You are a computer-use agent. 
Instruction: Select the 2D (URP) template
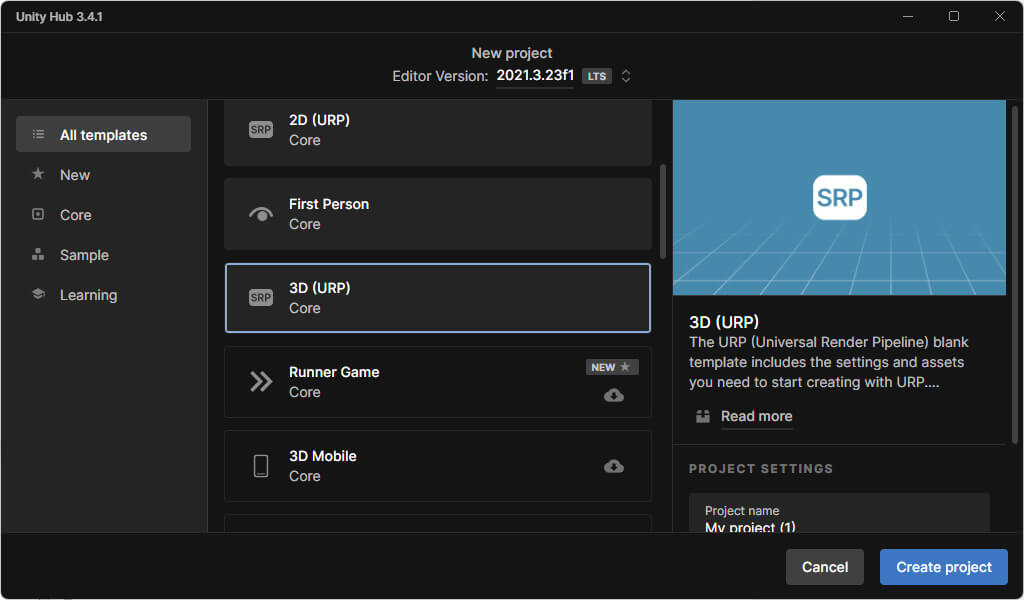[438, 133]
